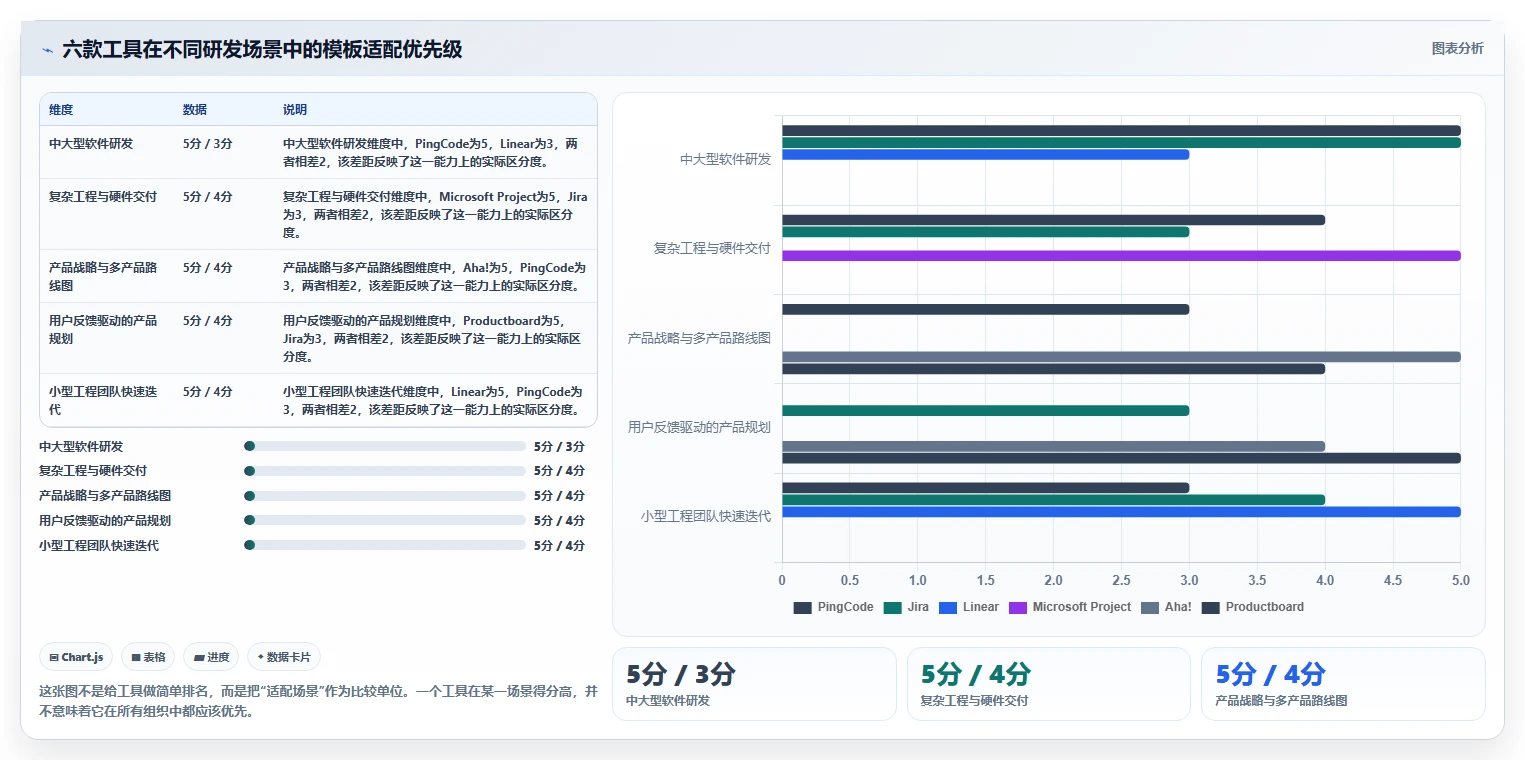Click the description mentioning Microsoft Project为5
Screen dimensions: 1525x760
[435, 215]
